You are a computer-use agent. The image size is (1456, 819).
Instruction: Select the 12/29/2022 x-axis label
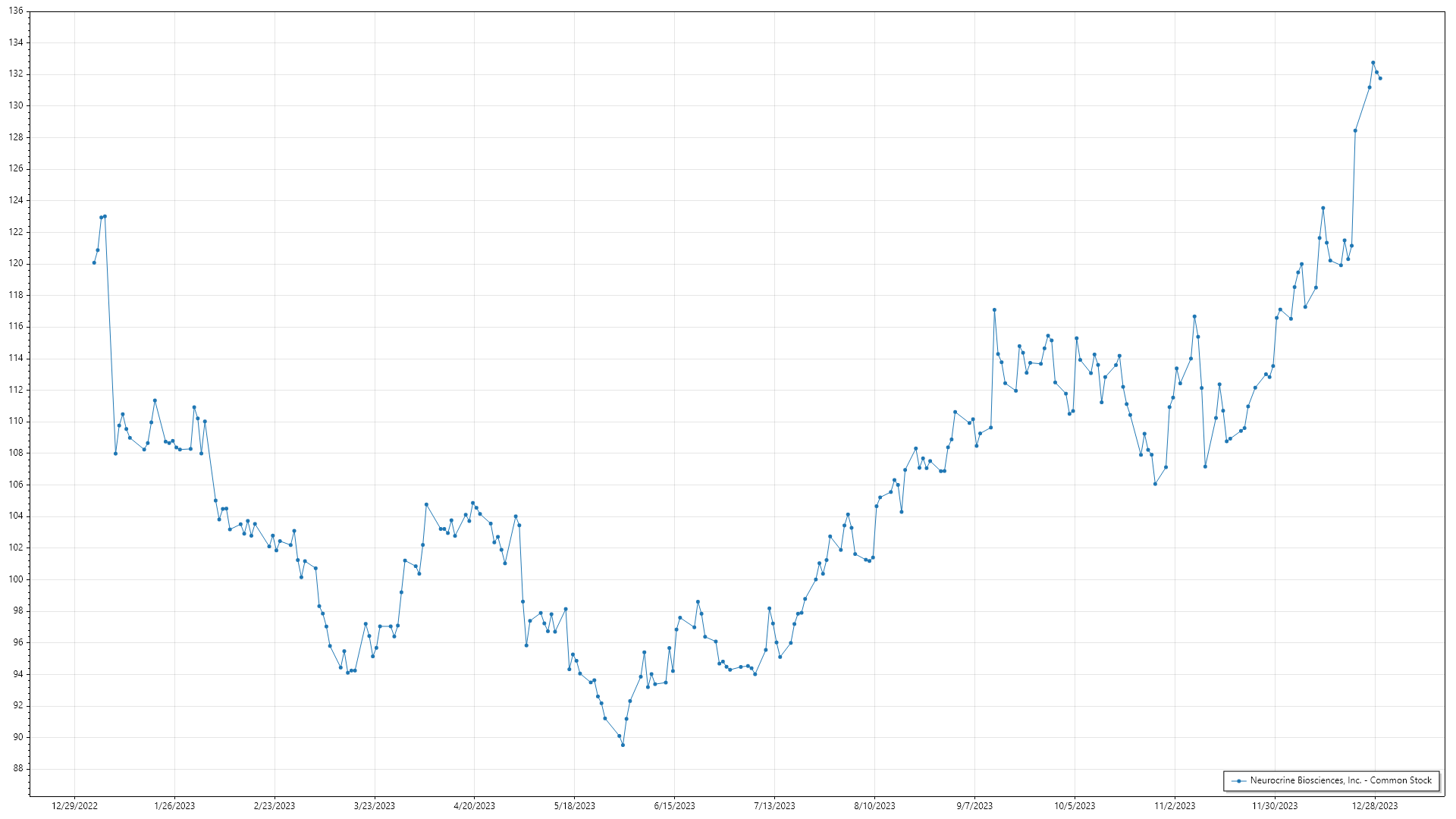[74, 806]
